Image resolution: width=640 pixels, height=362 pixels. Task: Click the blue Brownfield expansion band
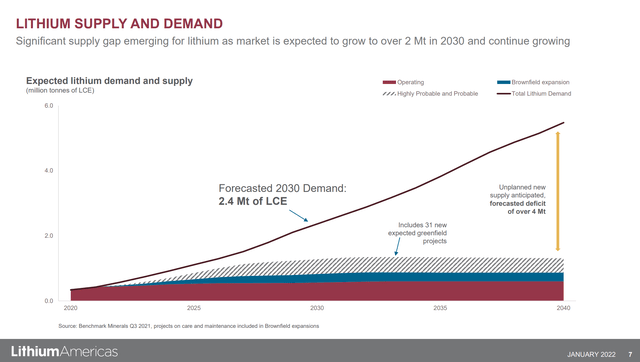[408, 278]
